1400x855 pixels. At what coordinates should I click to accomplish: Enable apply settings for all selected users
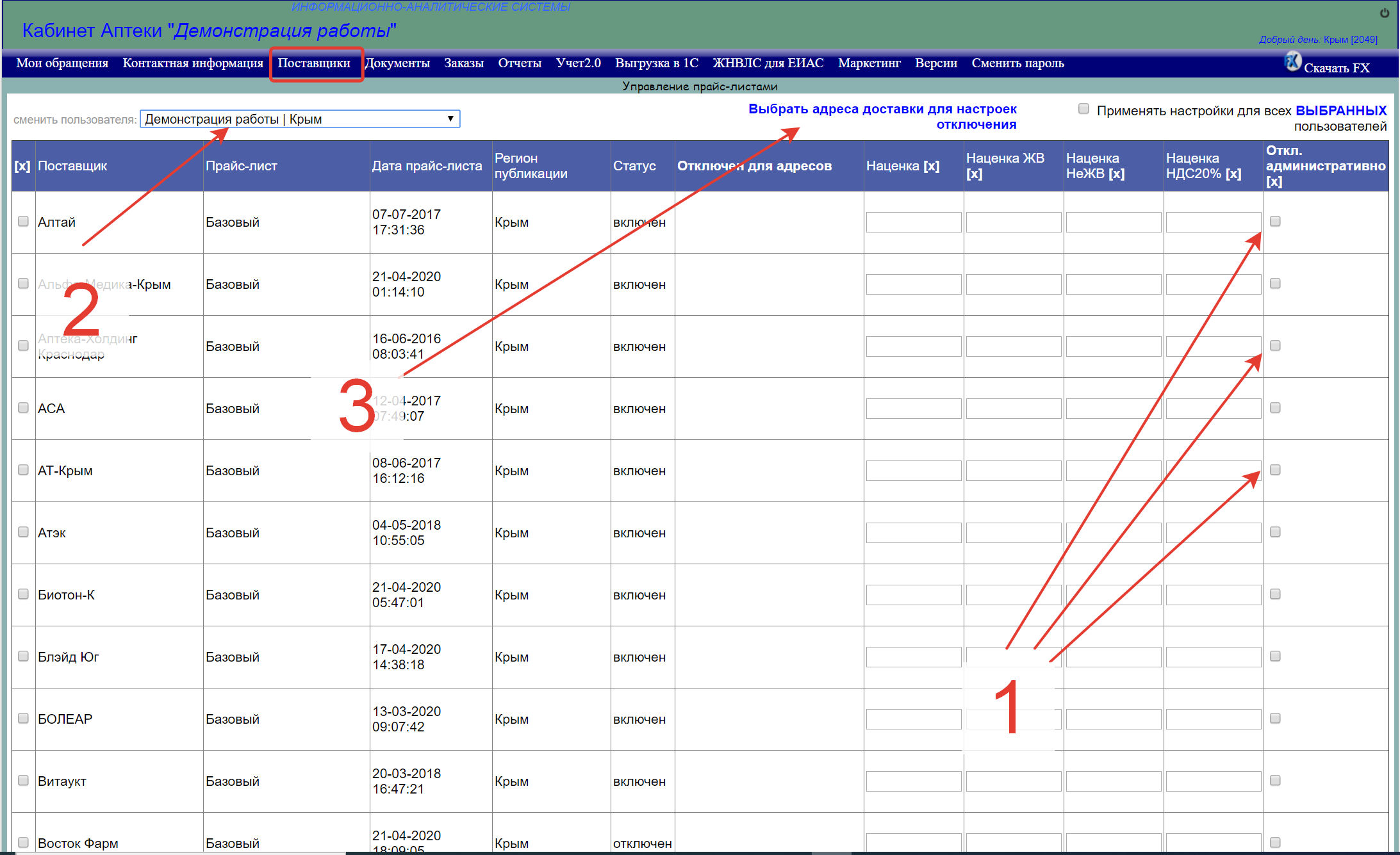(1083, 109)
